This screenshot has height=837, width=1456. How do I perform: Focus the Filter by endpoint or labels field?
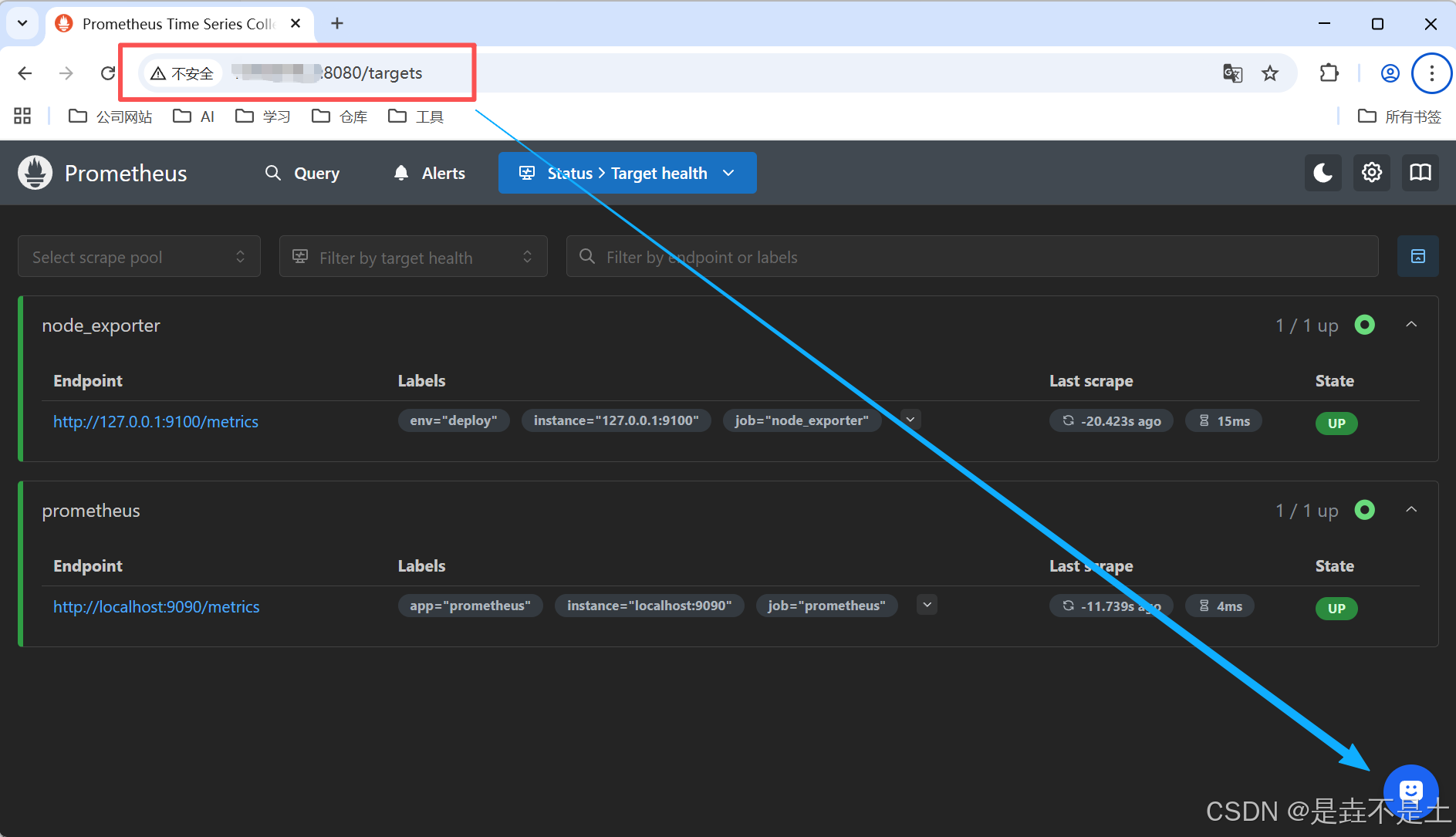972,257
